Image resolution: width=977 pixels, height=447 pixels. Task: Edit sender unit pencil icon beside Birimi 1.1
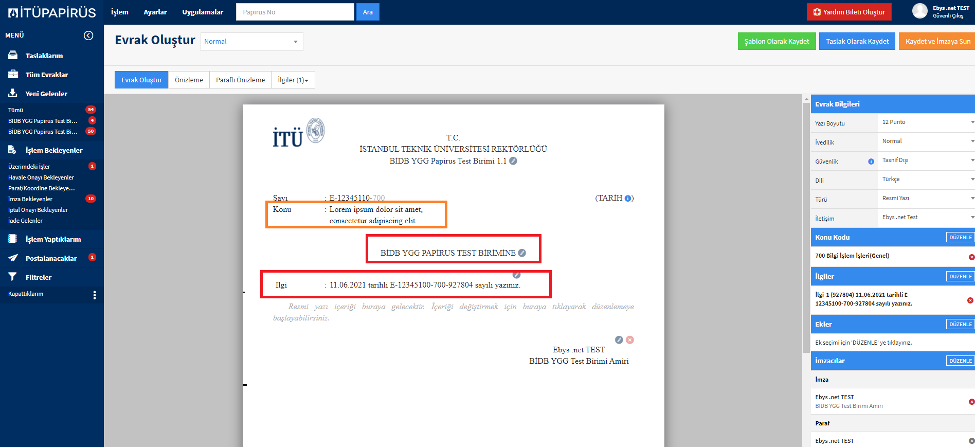513,161
